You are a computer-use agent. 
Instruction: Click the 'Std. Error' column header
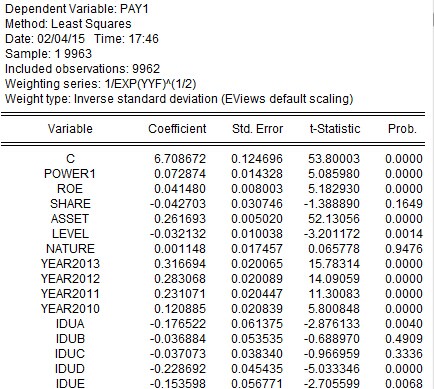pyautogui.click(x=257, y=129)
